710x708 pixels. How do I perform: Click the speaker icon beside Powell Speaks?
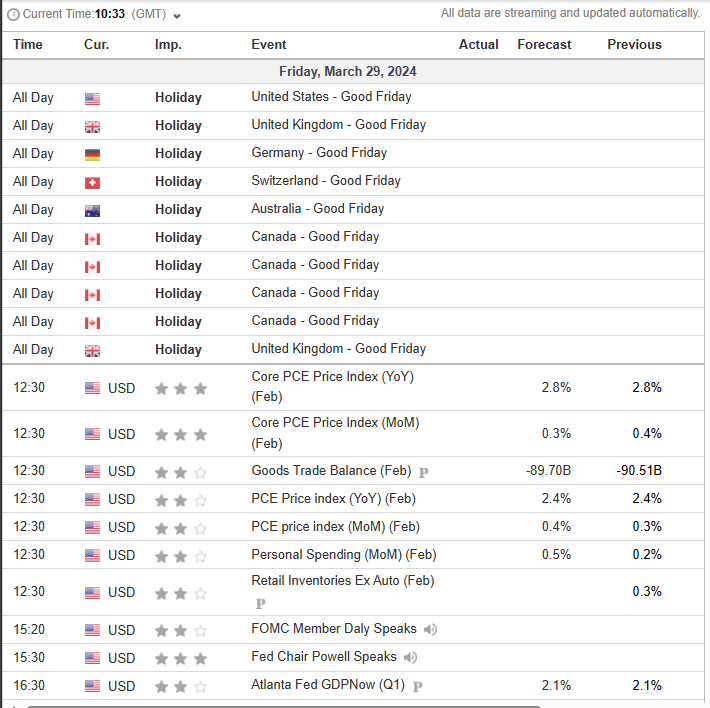tap(410, 657)
